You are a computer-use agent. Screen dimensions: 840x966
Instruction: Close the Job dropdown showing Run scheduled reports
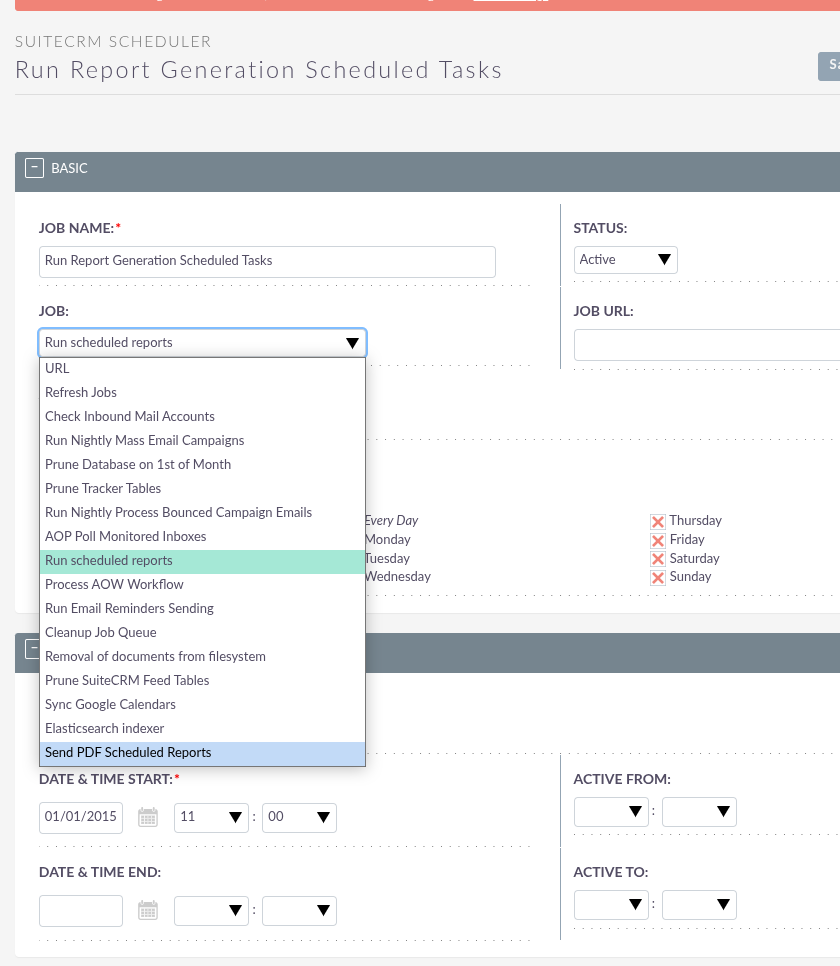tap(202, 343)
